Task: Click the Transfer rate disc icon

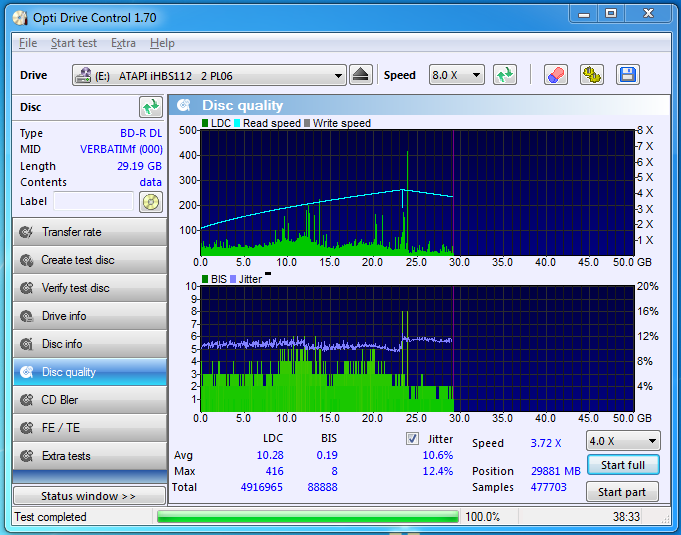Action: tap(26, 232)
